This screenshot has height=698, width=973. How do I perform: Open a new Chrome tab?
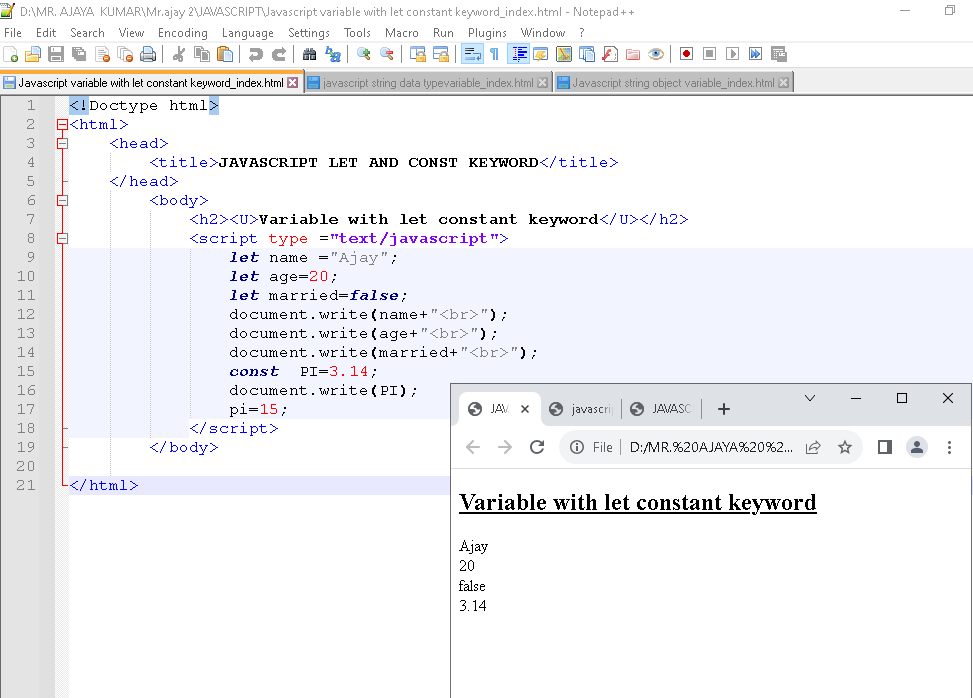click(724, 409)
